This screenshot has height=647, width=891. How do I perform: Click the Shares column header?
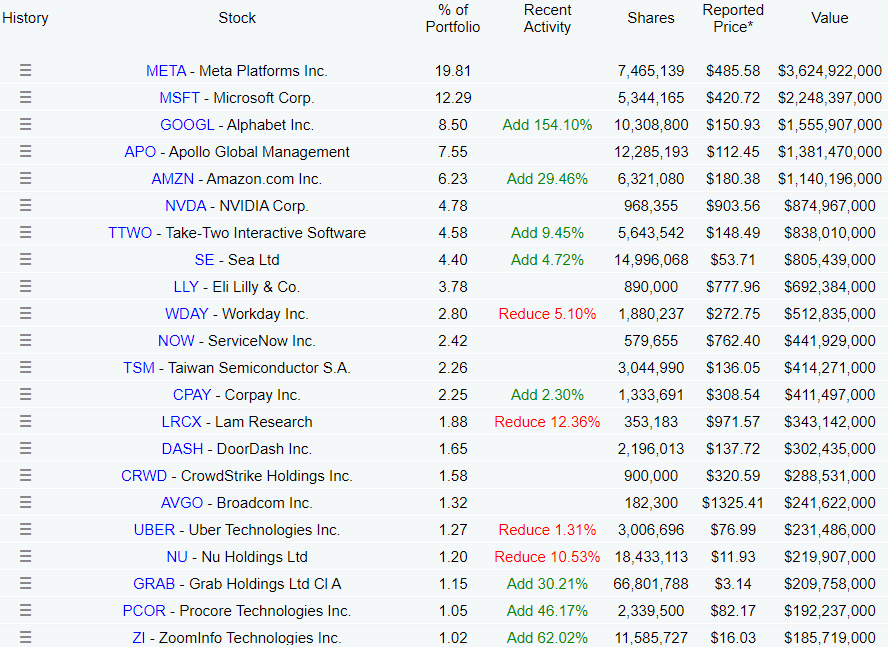point(651,18)
